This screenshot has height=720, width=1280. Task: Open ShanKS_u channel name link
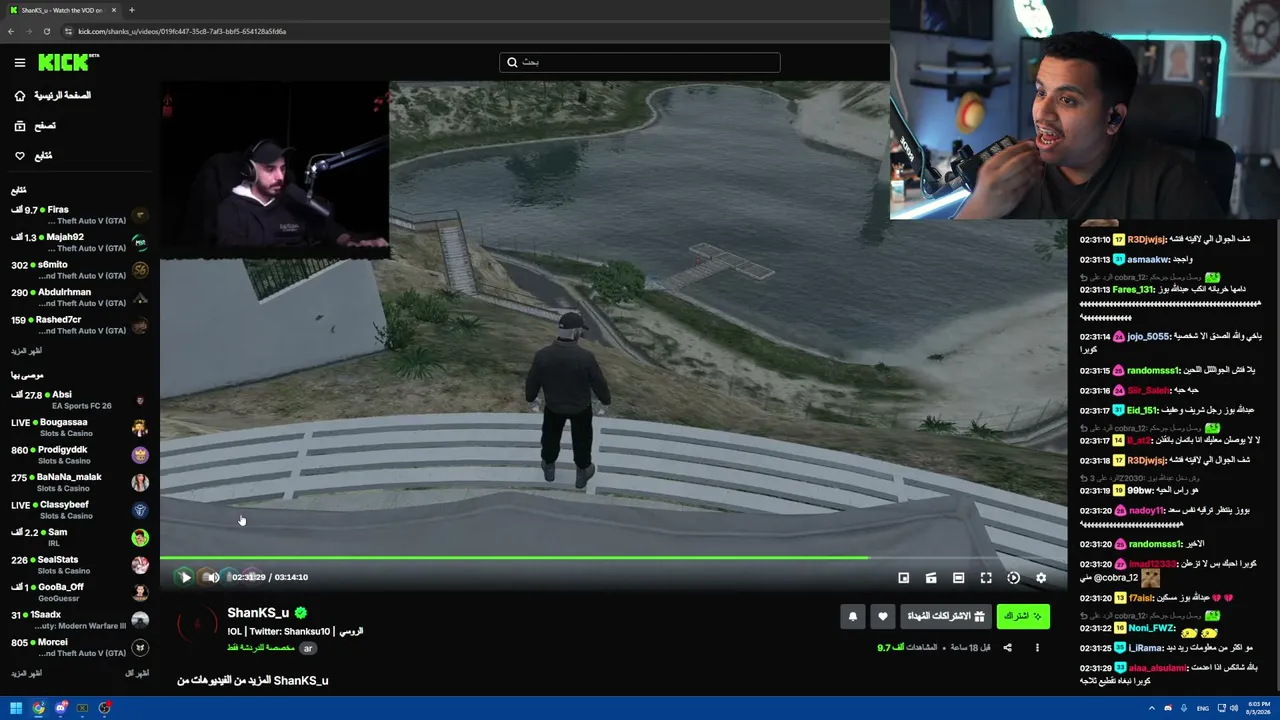(x=258, y=613)
